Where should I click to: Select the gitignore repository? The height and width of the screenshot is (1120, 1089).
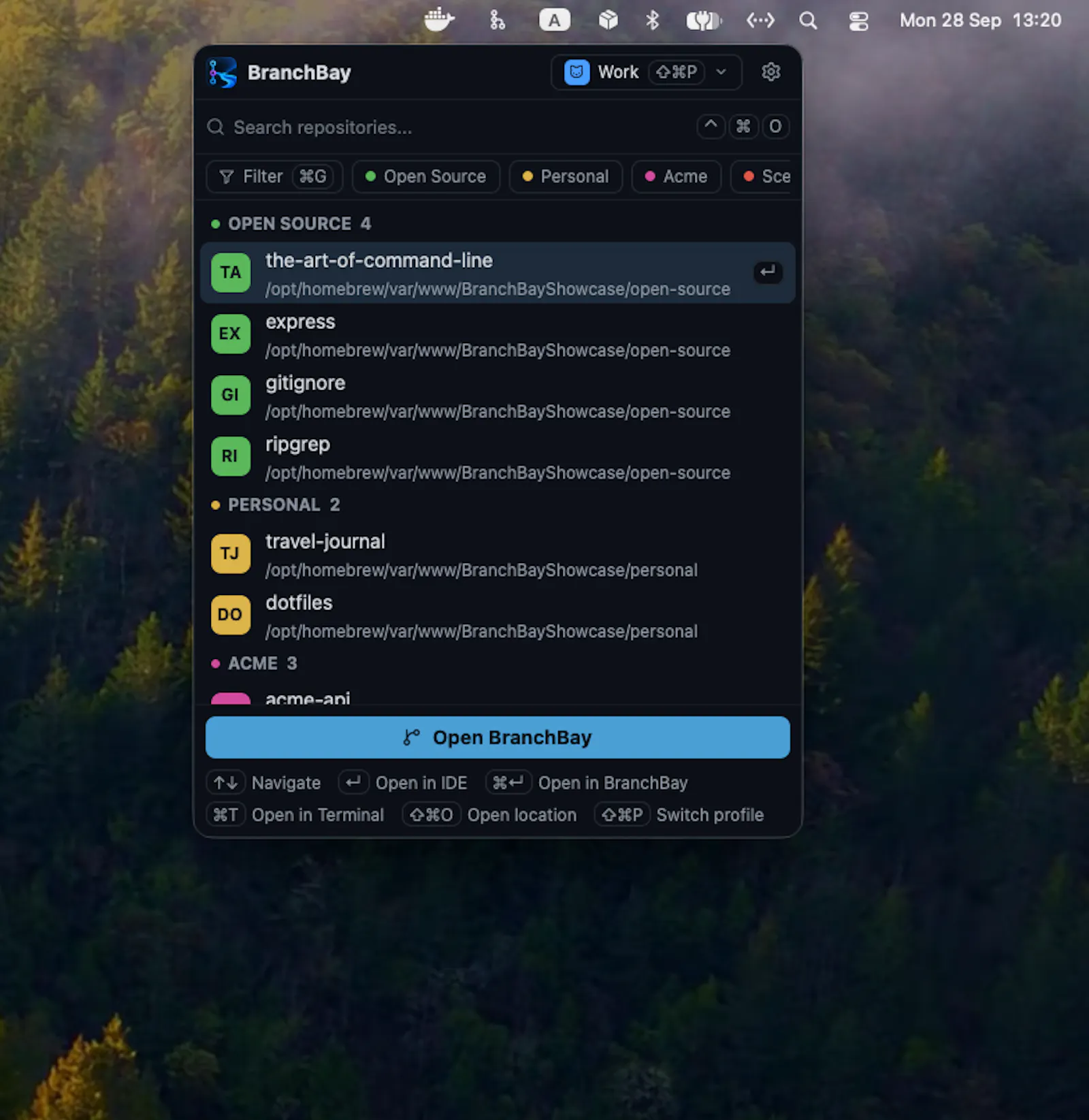tap(498, 396)
